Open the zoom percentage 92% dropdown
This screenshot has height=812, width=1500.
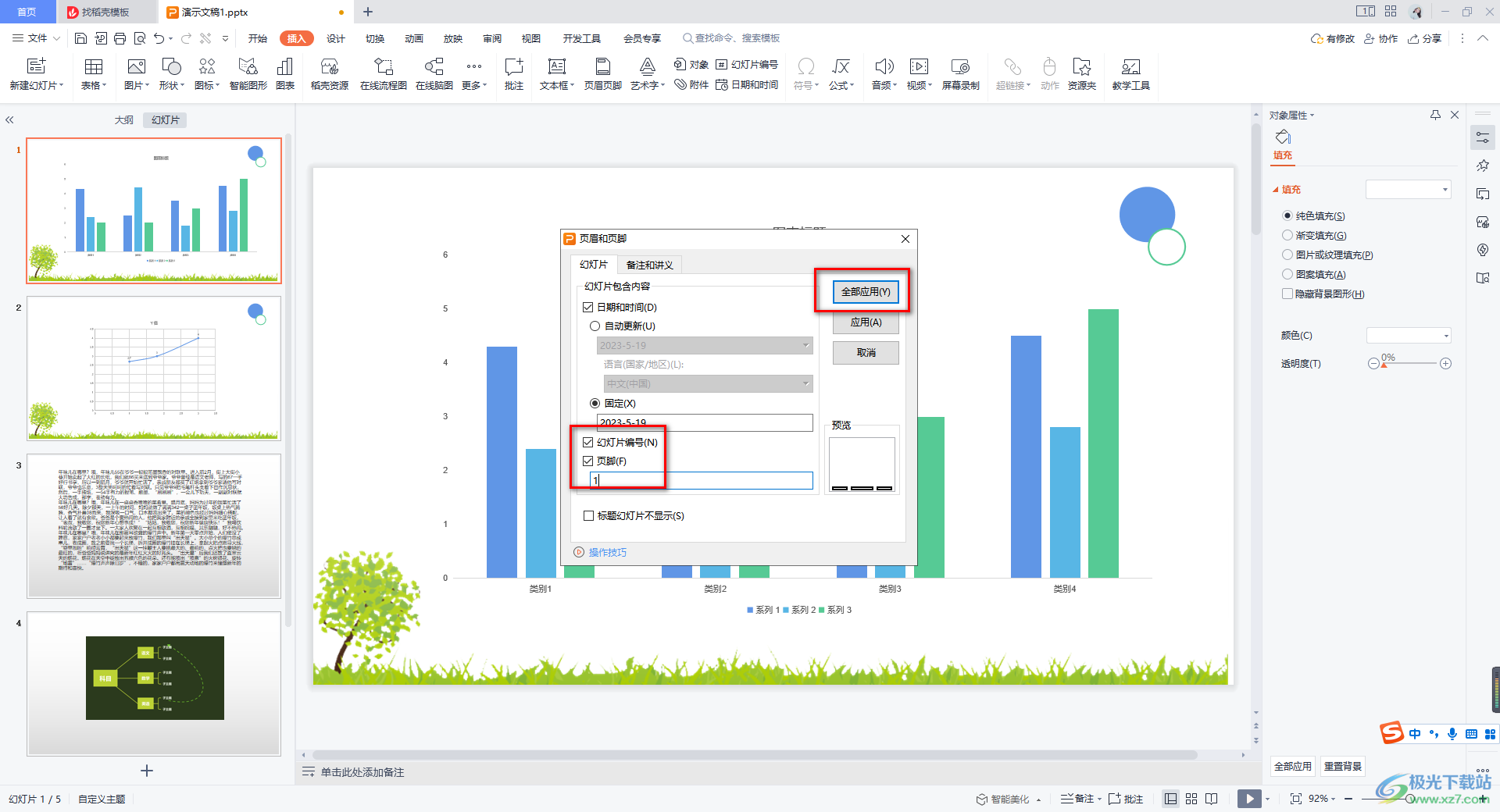pos(1322,799)
